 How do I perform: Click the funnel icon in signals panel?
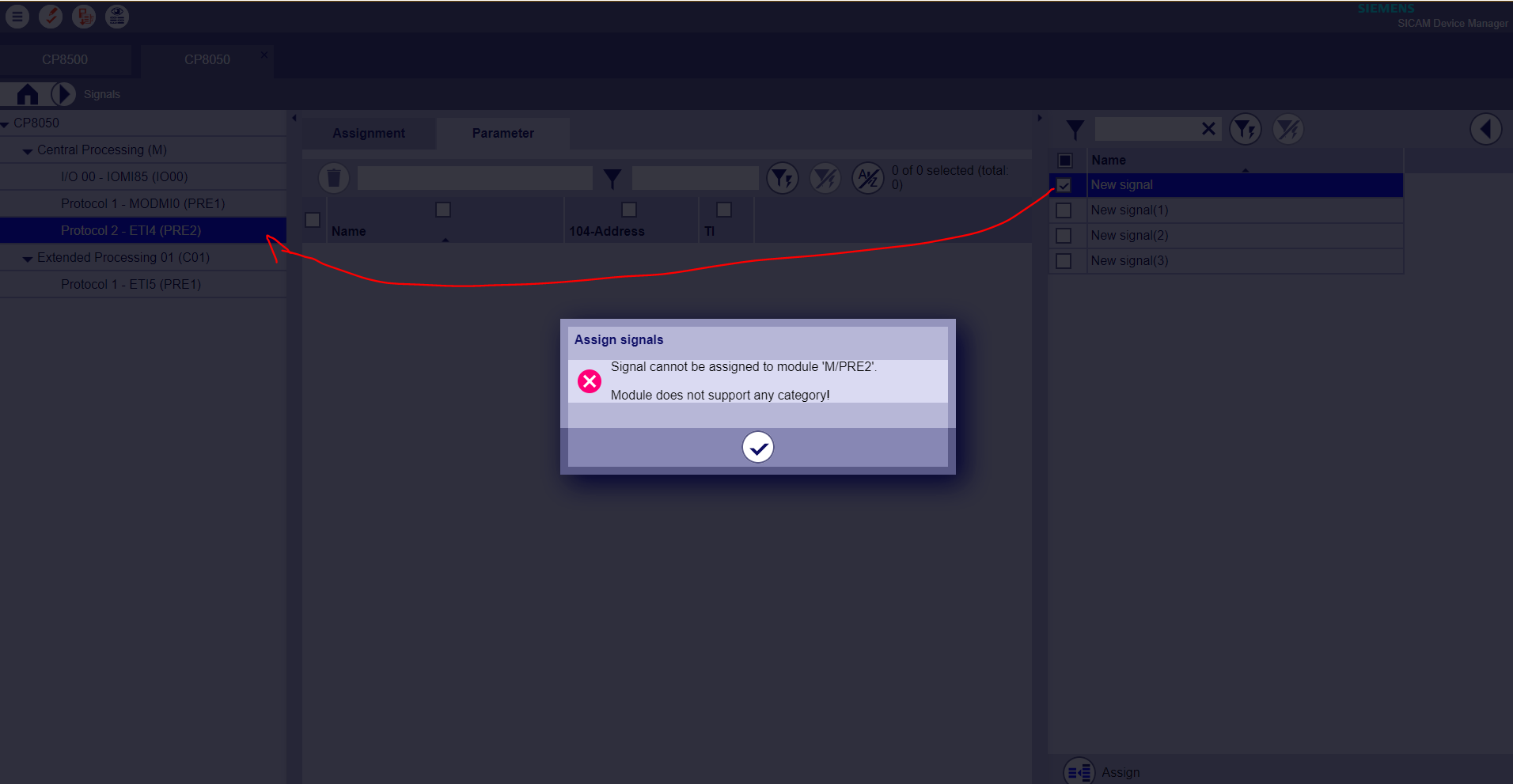1075,130
